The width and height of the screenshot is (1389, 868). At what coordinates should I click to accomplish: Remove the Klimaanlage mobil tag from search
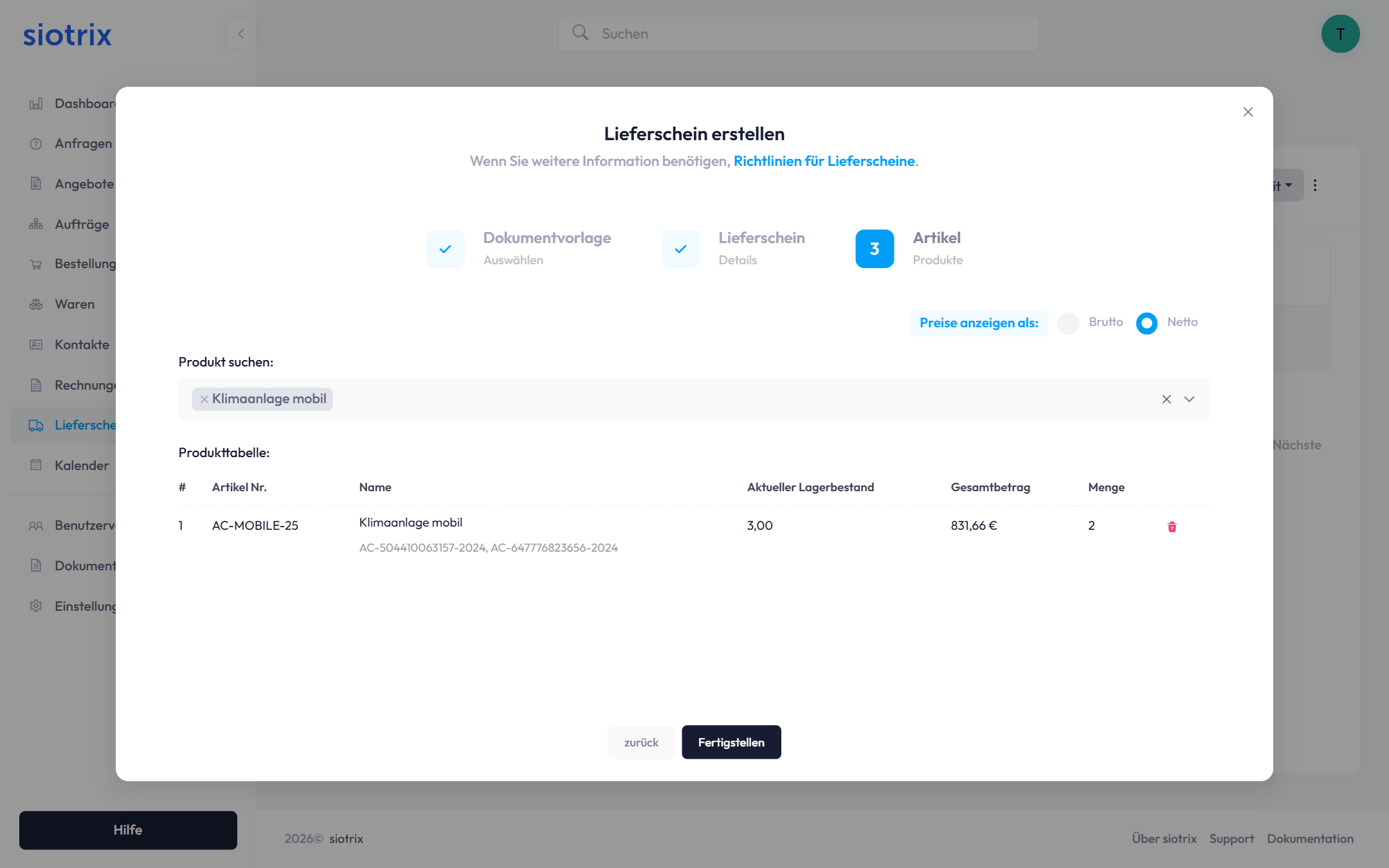pyautogui.click(x=204, y=399)
